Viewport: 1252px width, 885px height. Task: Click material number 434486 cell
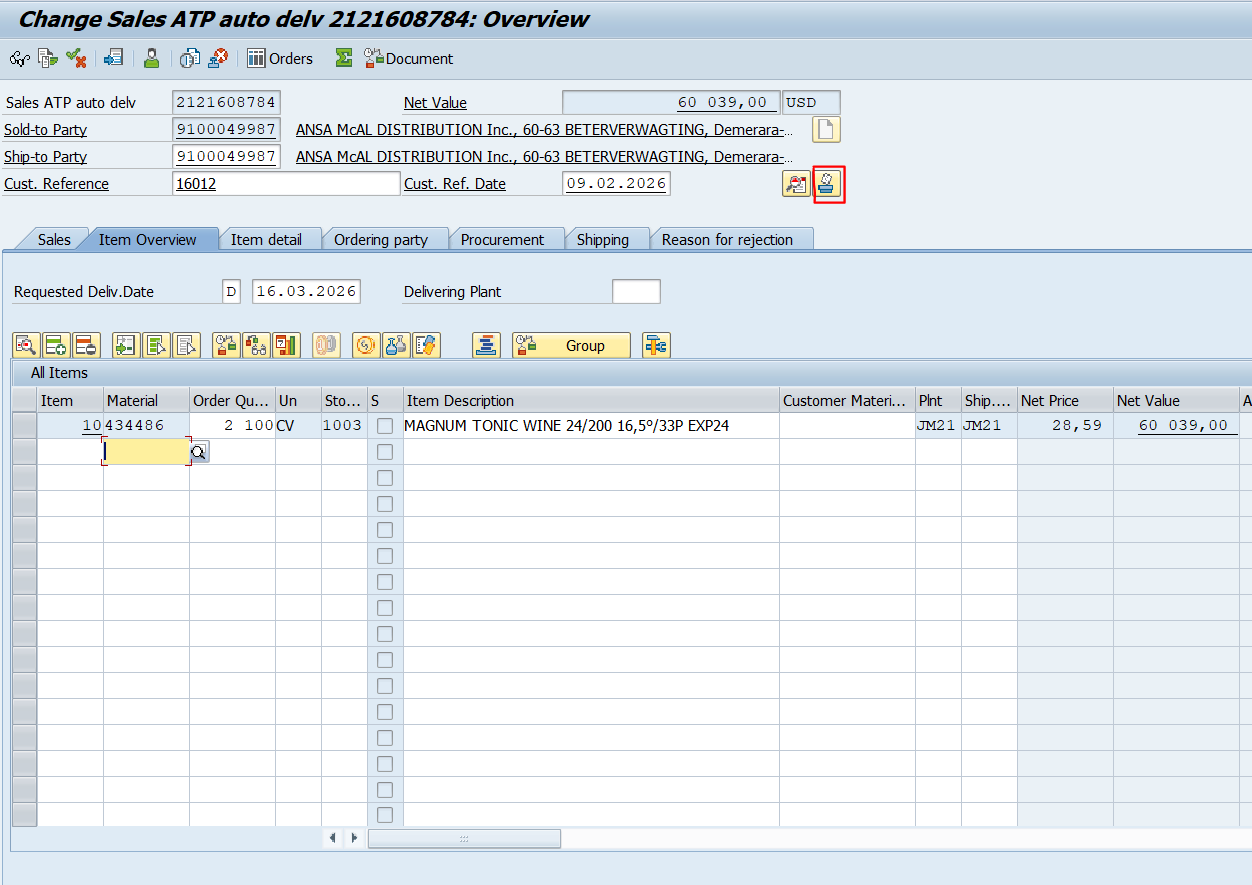(x=146, y=426)
